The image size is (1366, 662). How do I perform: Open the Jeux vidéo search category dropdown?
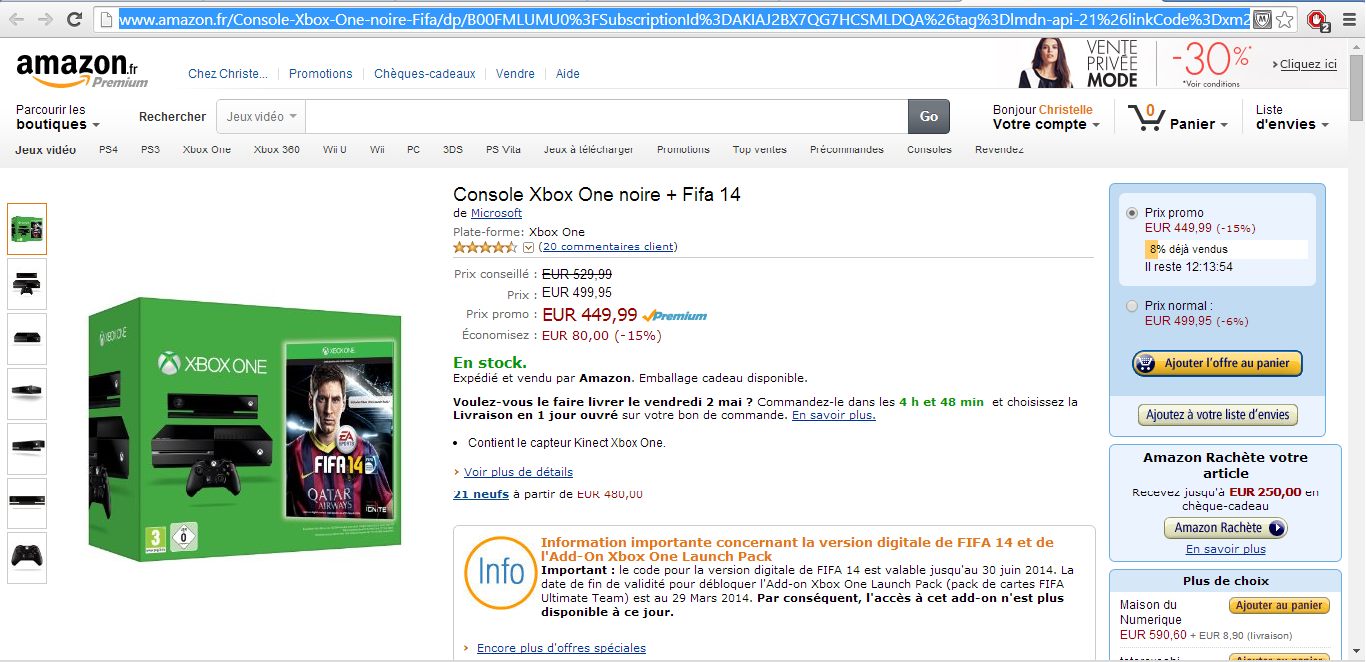click(261, 117)
